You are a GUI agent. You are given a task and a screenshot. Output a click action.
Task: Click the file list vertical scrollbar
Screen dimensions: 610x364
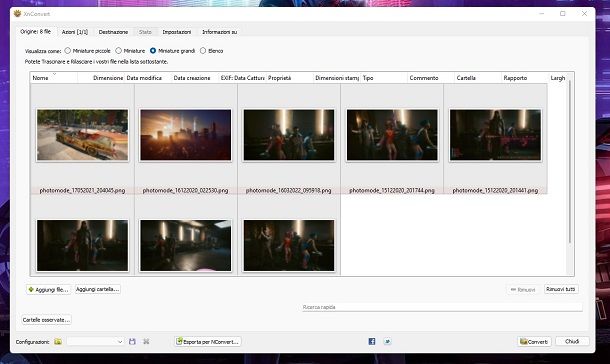[x=570, y=161]
